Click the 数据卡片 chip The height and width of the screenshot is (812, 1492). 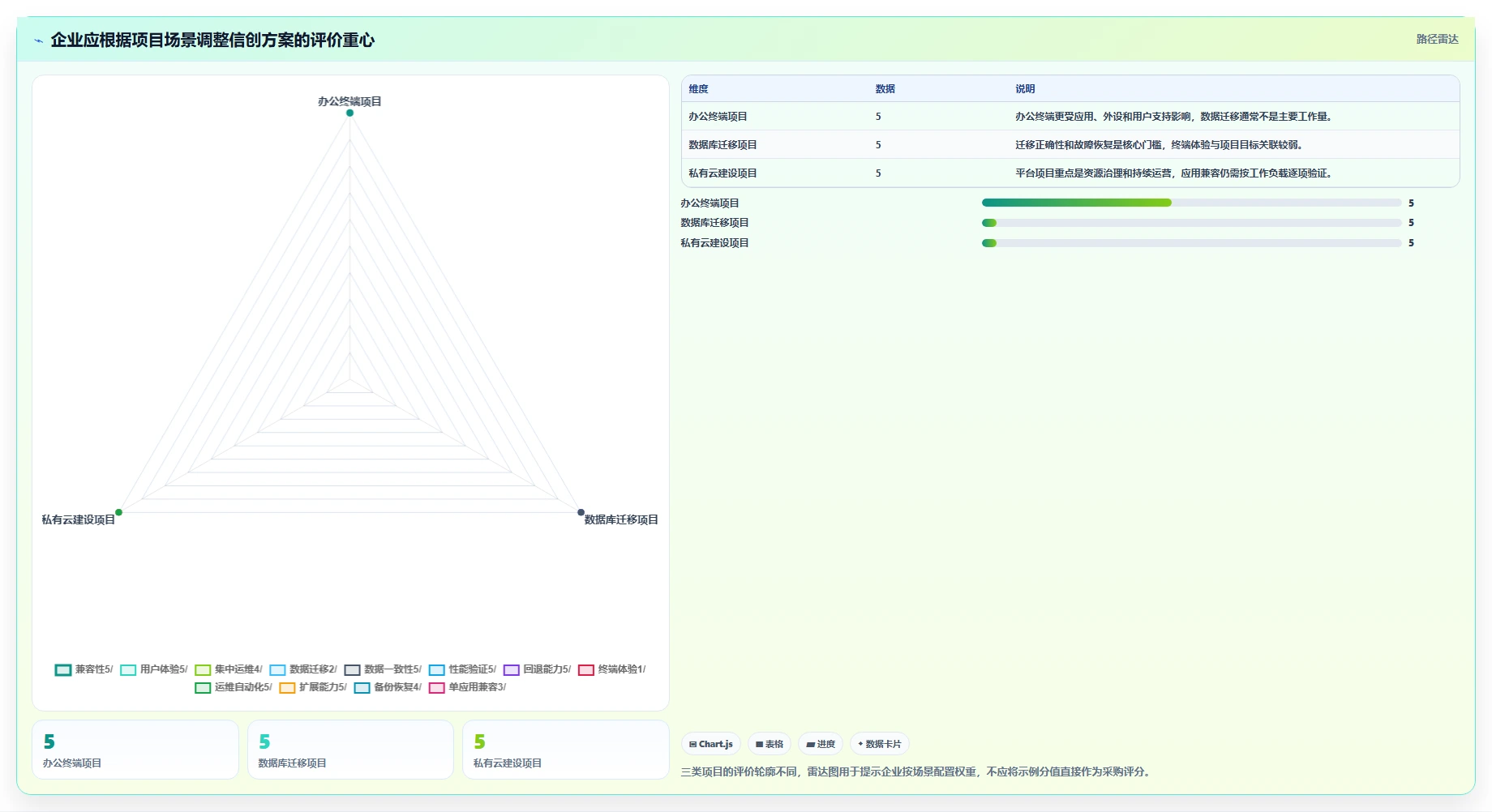coord(880,744)
